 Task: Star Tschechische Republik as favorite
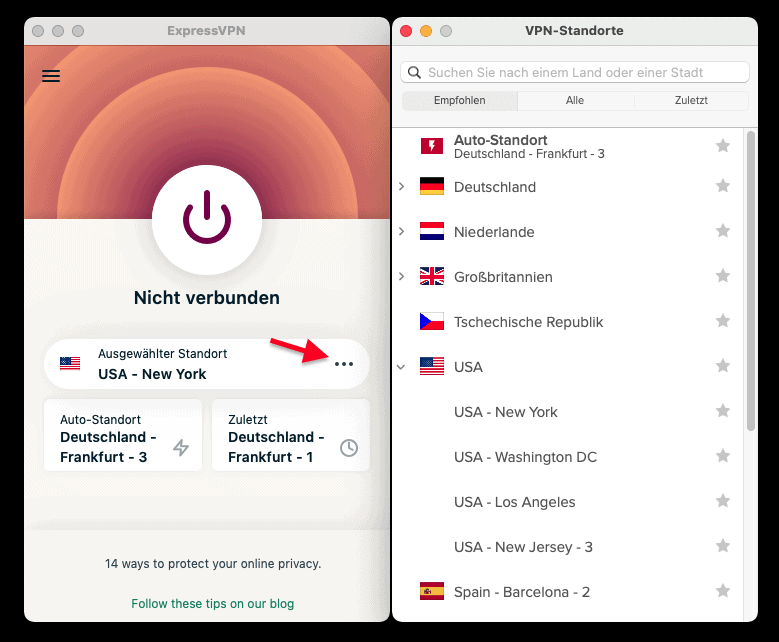coord(723,321)
